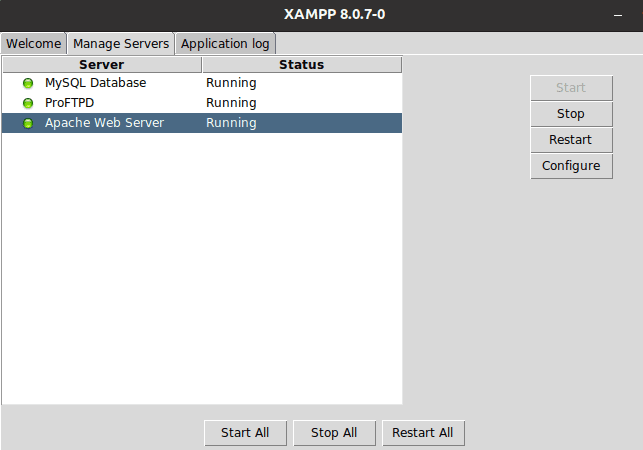
Task: Click the Start All button
Action: click(245, 433)
